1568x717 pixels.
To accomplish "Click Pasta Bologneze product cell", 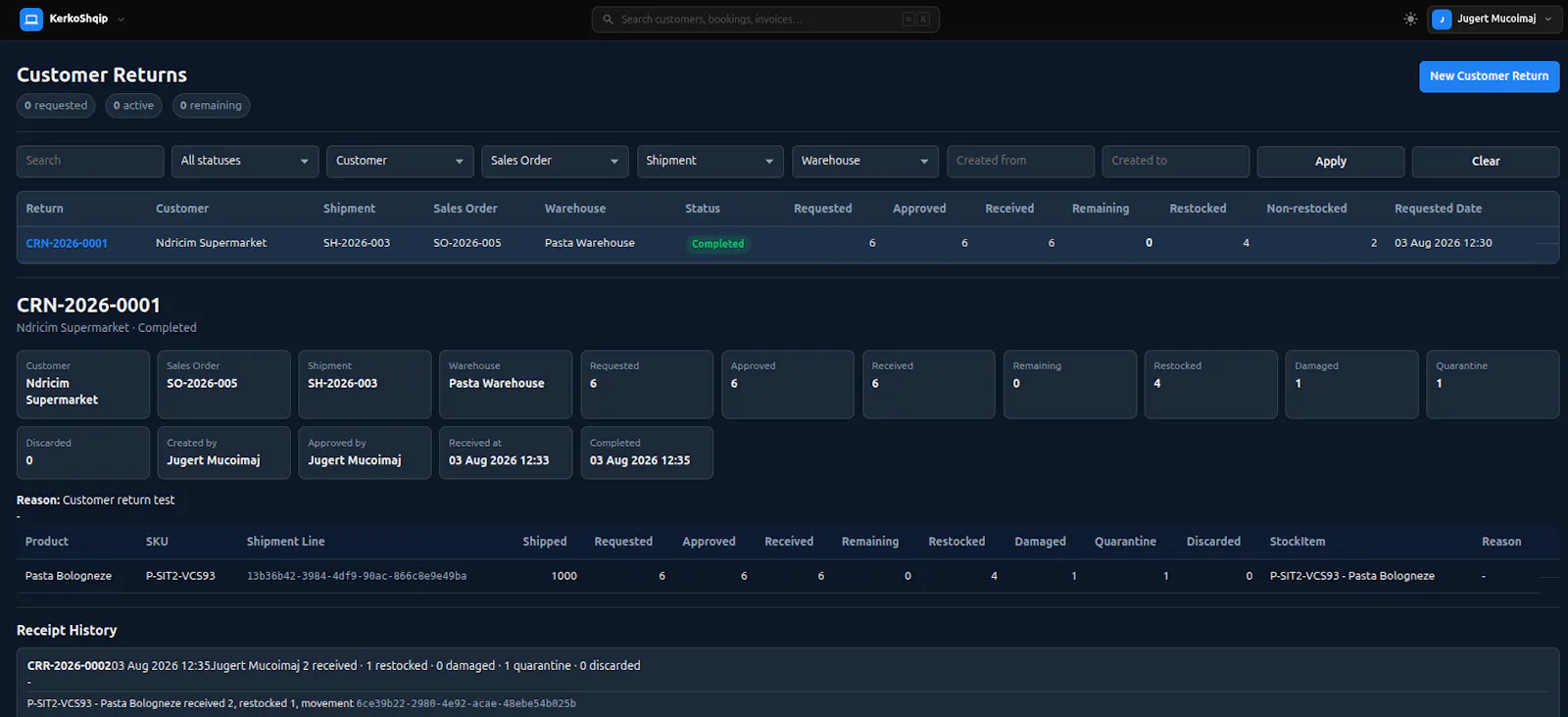I will pyautogui.click(x=69, y=576).
